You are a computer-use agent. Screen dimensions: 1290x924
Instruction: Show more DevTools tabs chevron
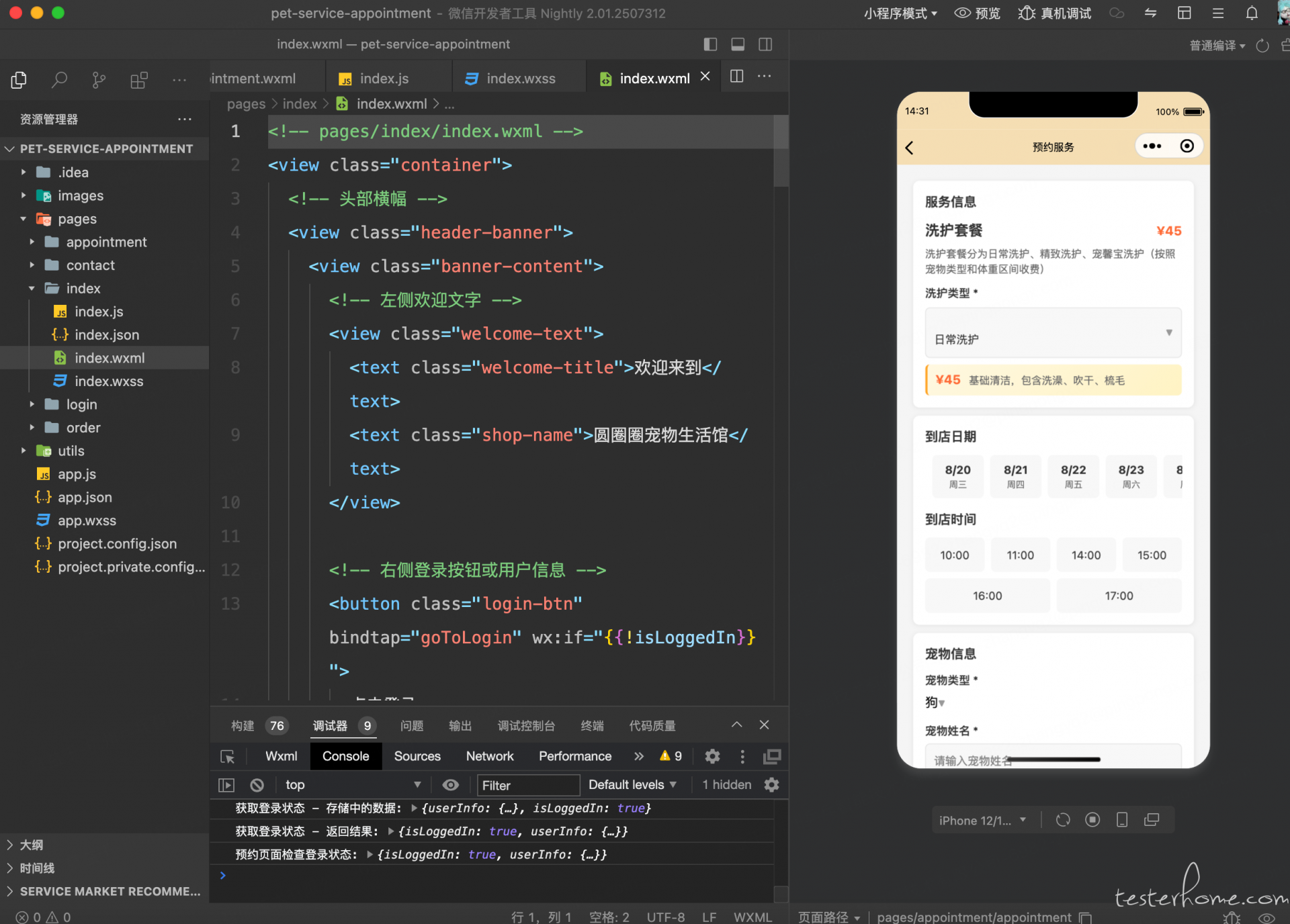point(638,757)
